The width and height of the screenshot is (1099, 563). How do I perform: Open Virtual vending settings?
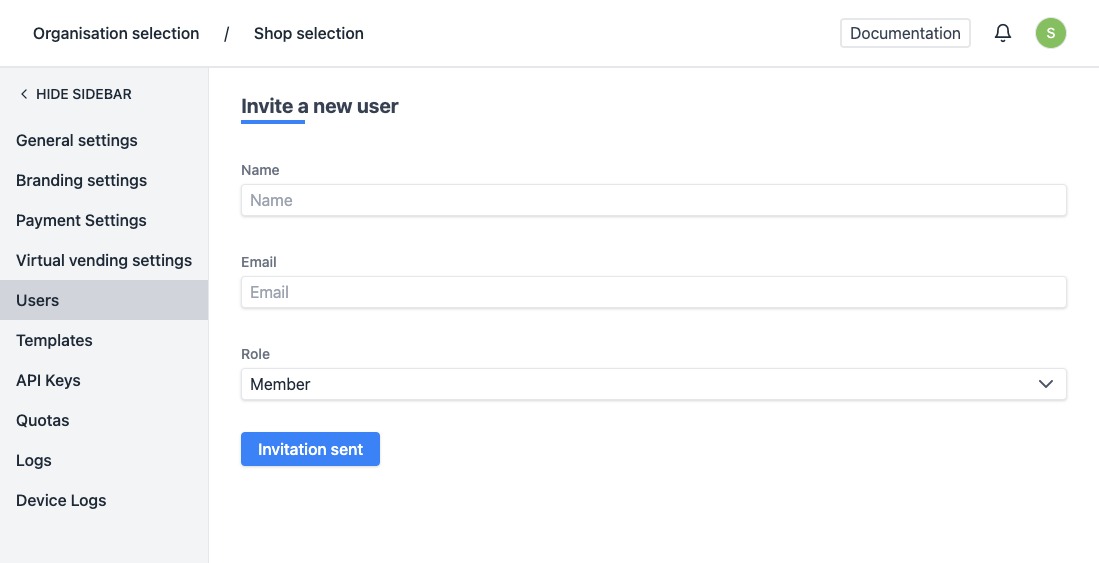coord(104,260)
